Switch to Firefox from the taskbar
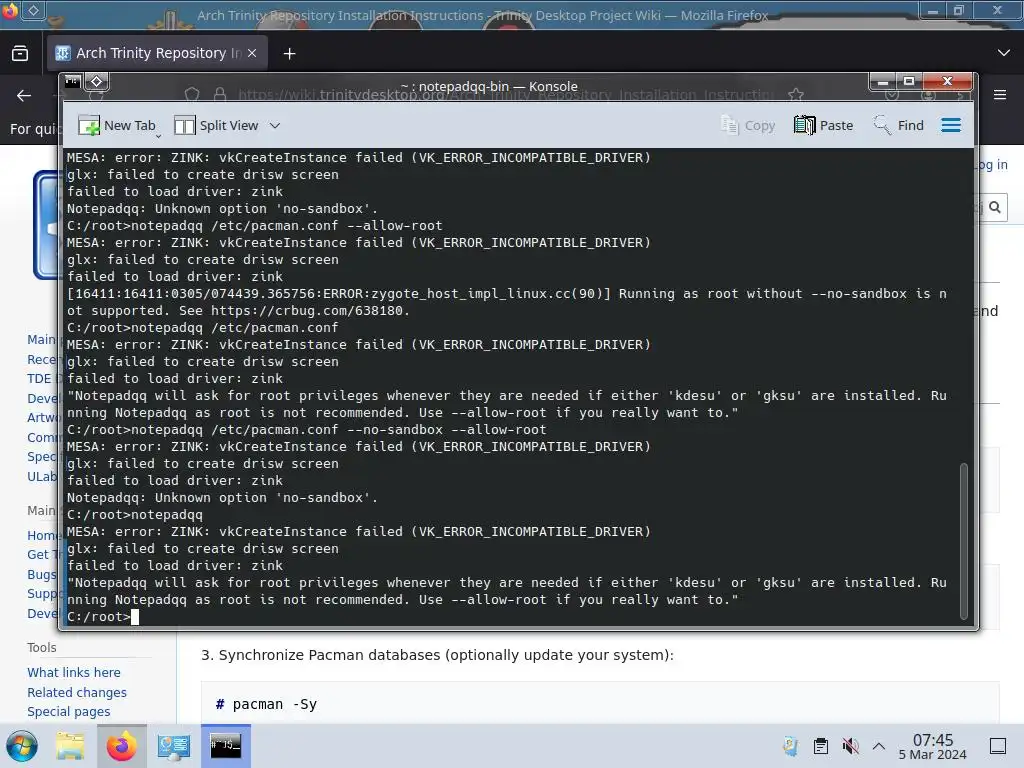This screenshot has height=768, width=1024. tap(121, 746)
